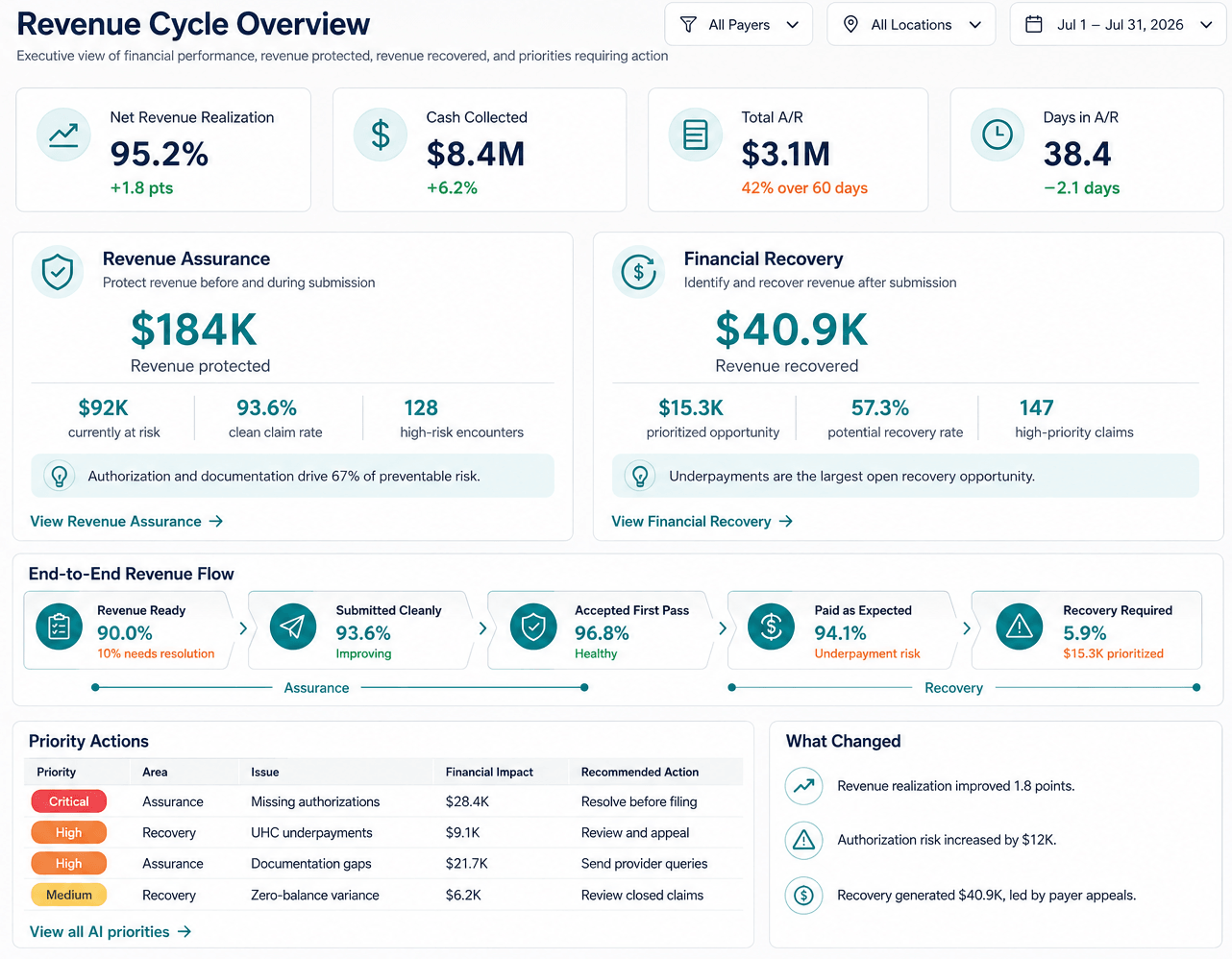Open the View all AI priorities link
The height and width of the screenshot is (959, 1232).
[111, 931]
